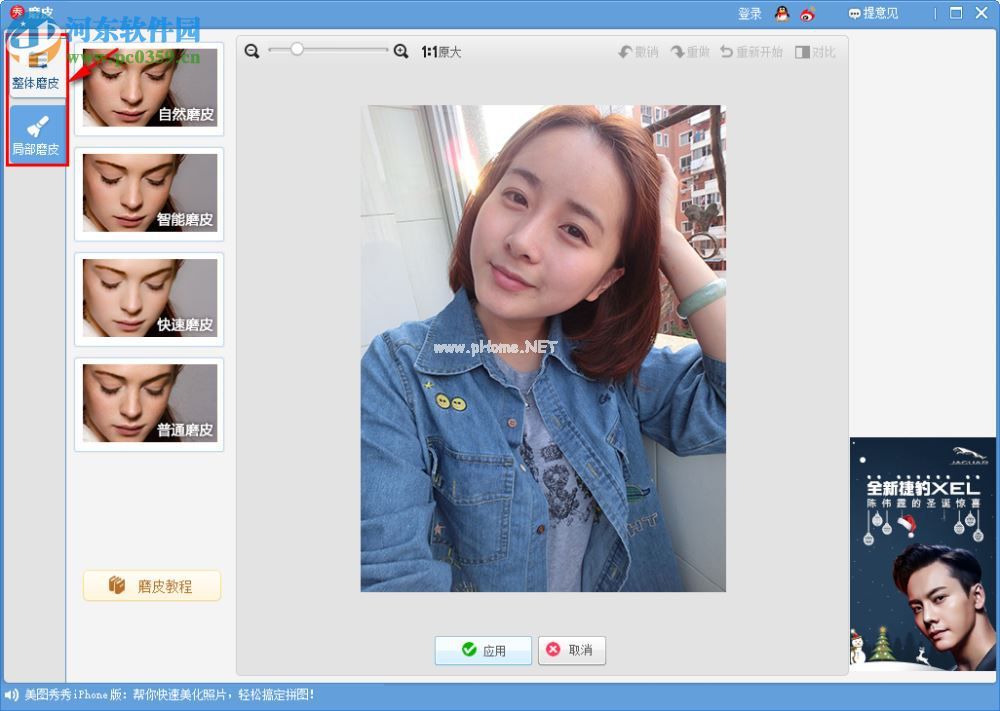
Task: Click the QQ penguin login icon
Action: (782, 13)
